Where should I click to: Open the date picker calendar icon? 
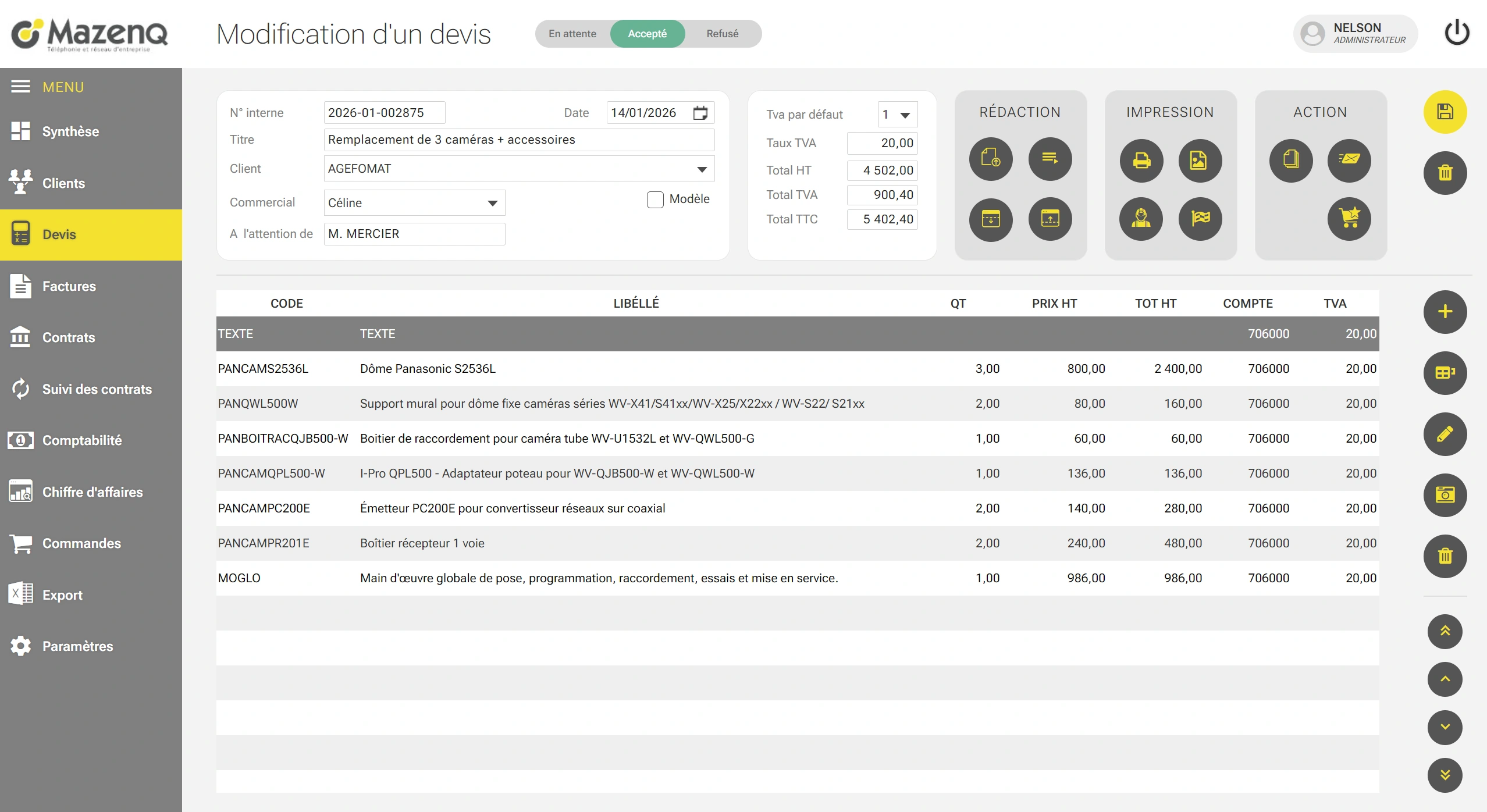[700, 113]
